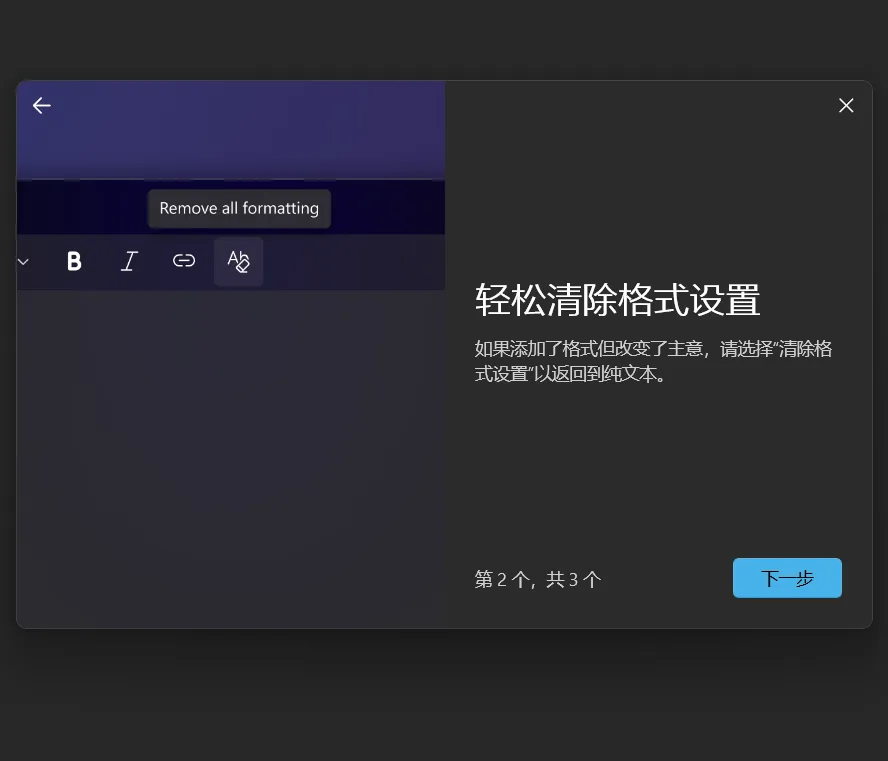Click the 下一步 button
This screenshot has width=888, height=761.
pyautogui.click(x=787, y=578)
